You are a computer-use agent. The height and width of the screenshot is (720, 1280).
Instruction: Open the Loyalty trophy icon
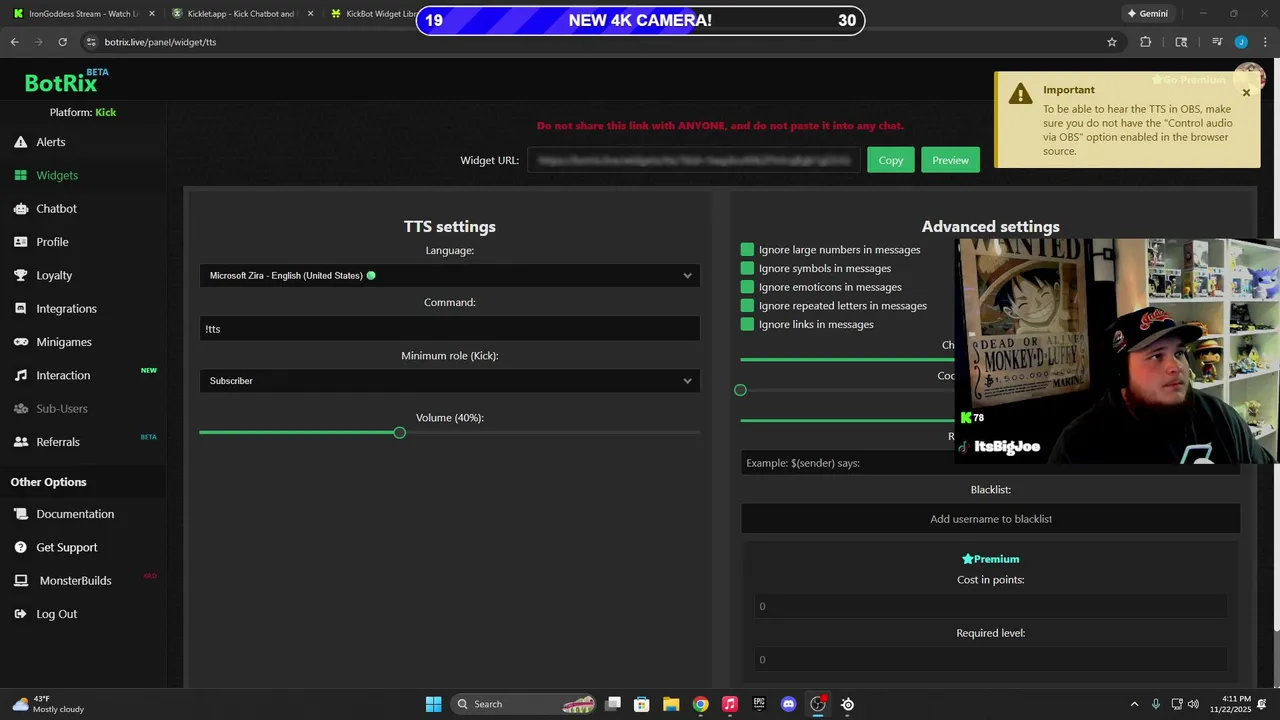[20, 275]
